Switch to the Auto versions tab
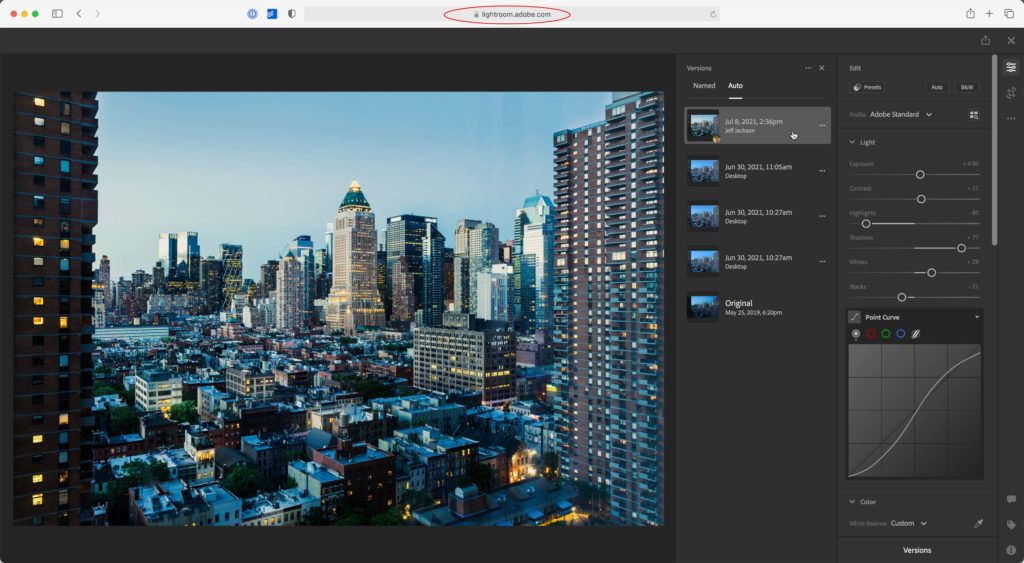1024x563 pixels. click(735, 86)
